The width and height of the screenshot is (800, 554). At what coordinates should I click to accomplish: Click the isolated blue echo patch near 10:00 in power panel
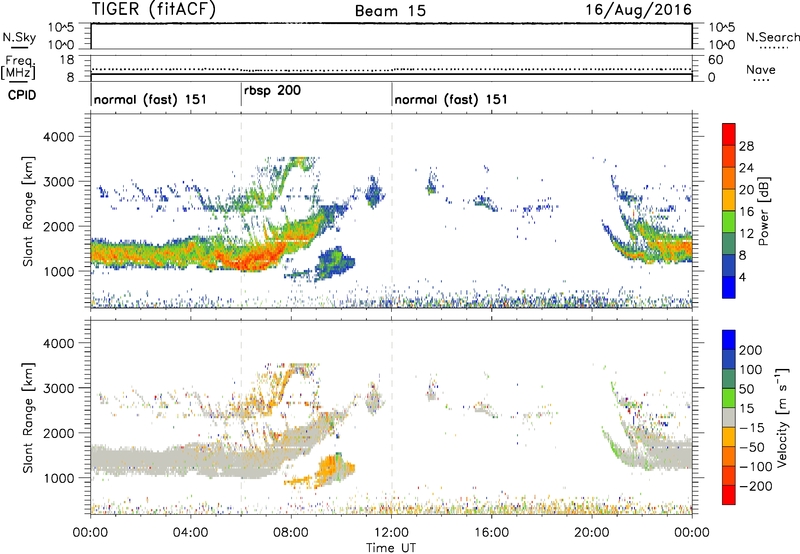[x=333, y=263]
